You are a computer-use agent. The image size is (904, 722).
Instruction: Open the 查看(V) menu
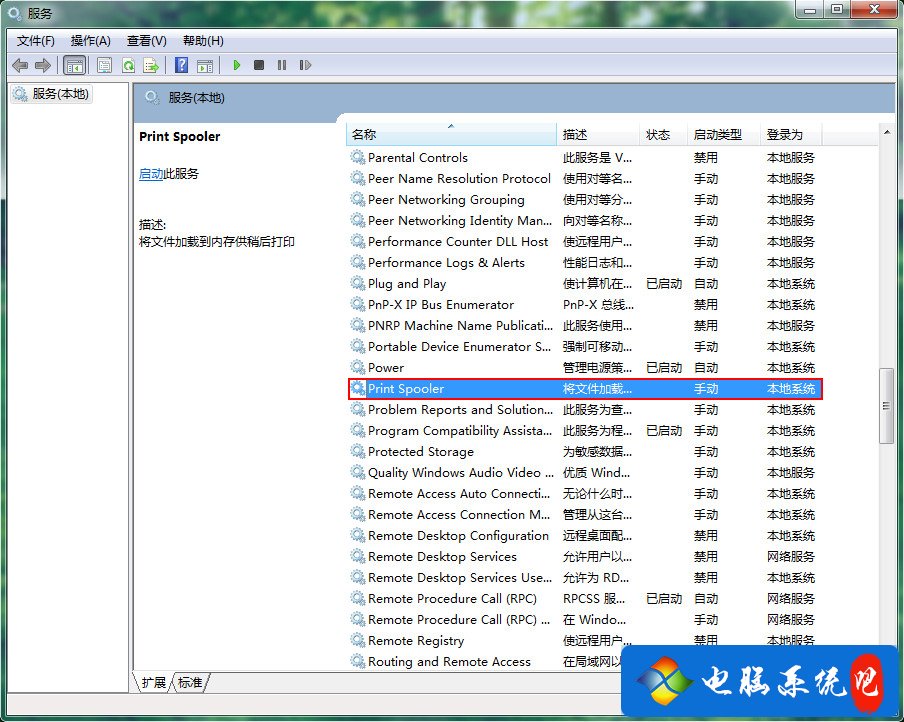tap(145, 40)
